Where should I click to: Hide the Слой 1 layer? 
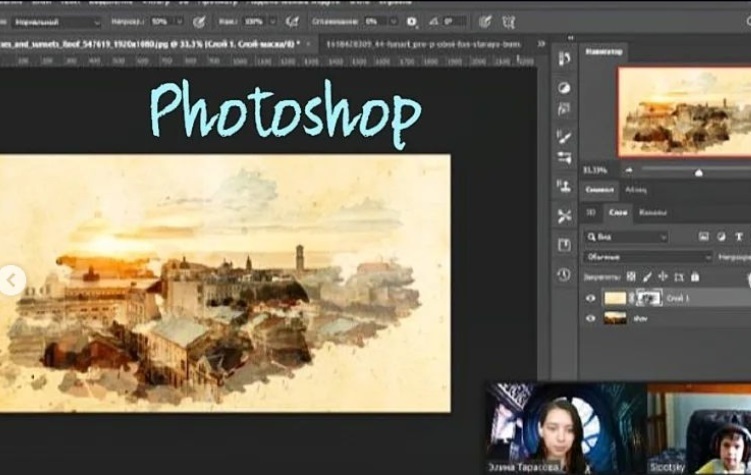(591, 298)
